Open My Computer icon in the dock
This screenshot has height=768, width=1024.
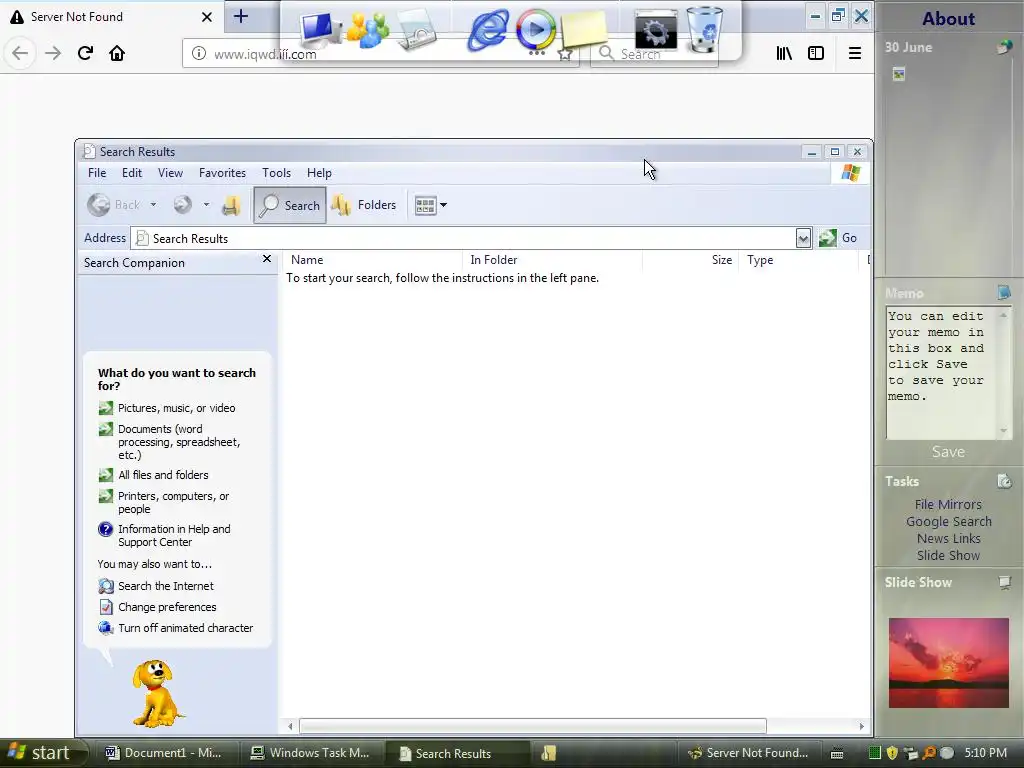tap(319, 29)
